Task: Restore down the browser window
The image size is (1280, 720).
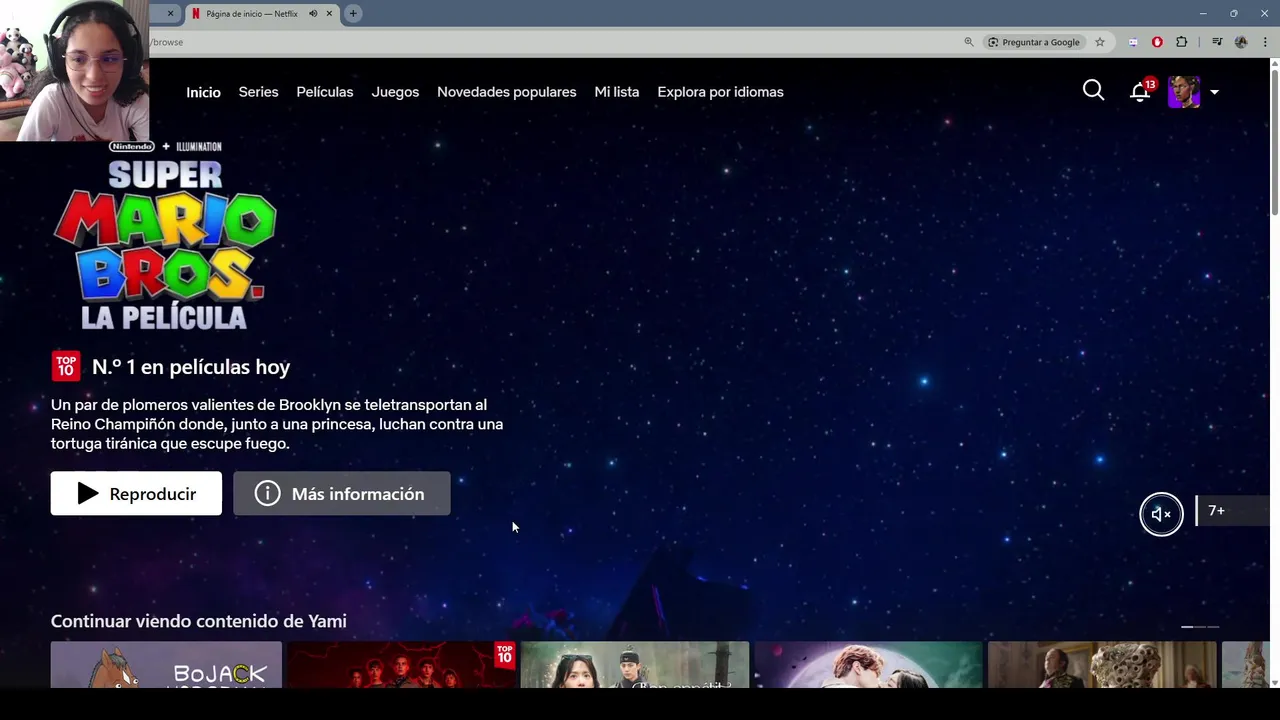Action: [1234, 13]
